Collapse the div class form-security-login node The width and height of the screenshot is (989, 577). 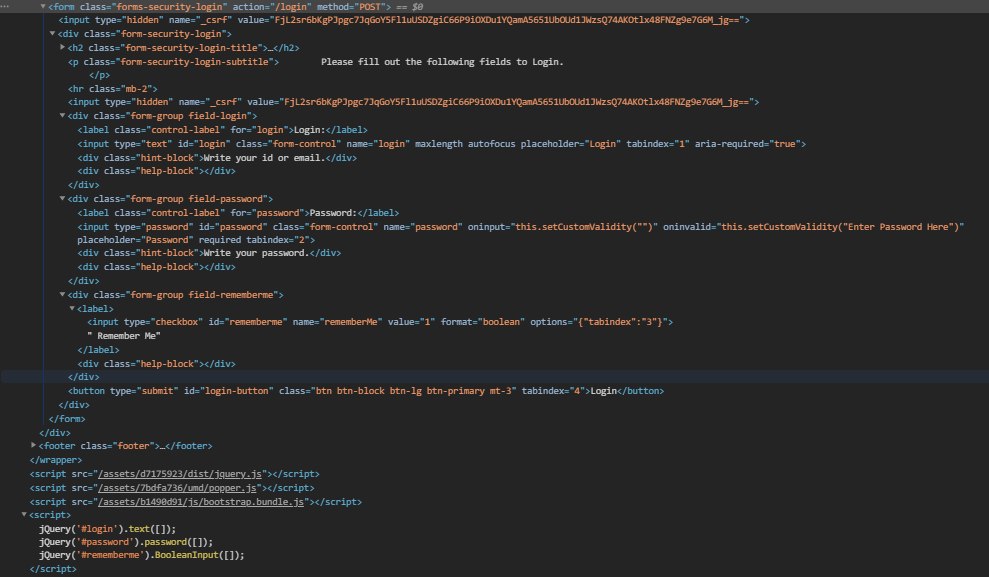(52, 33)
